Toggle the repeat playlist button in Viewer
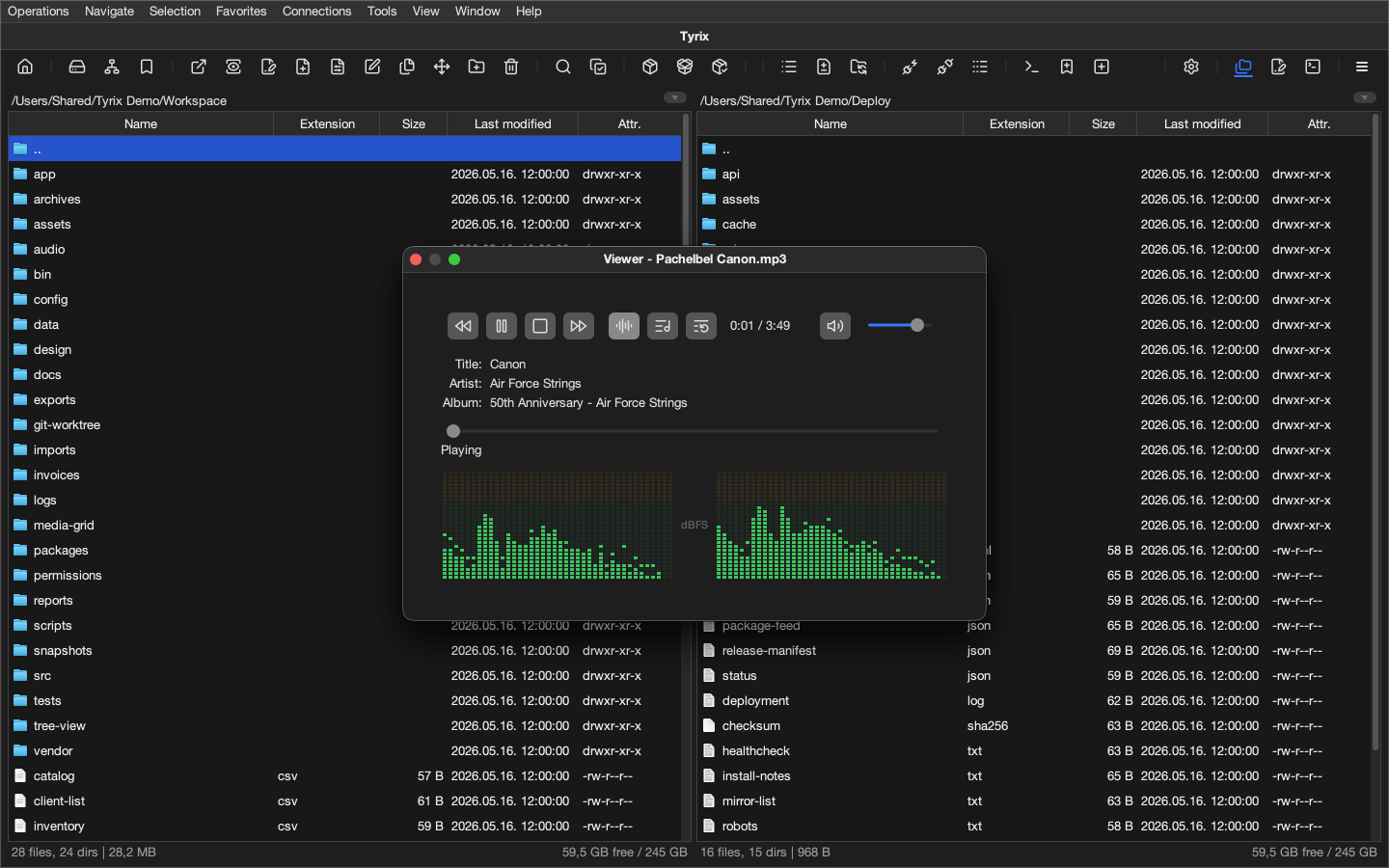This screenshot has width=1389, height=868. 701,326
